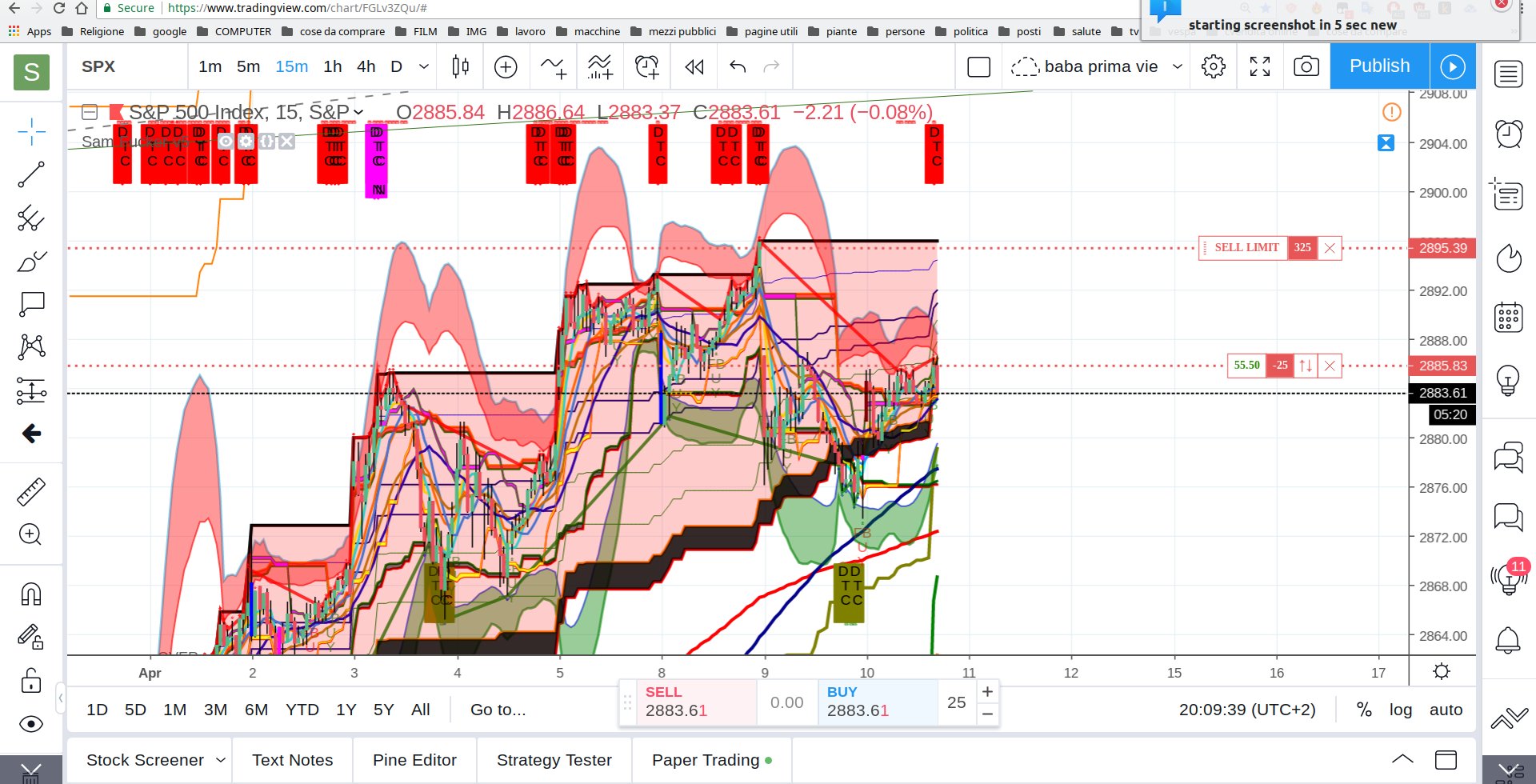Take a chart snapshot with the camera
Viewport: 1536px width, 784px height.
(1306, 66)
